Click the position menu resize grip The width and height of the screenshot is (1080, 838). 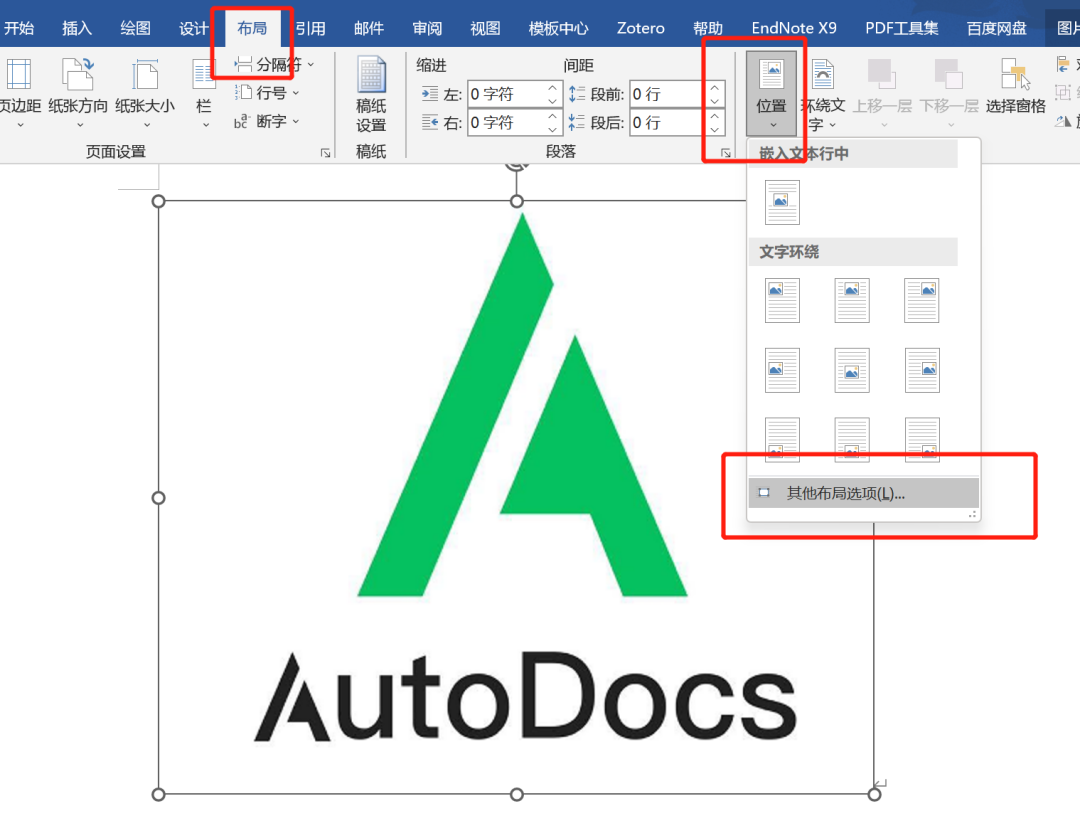973,514
